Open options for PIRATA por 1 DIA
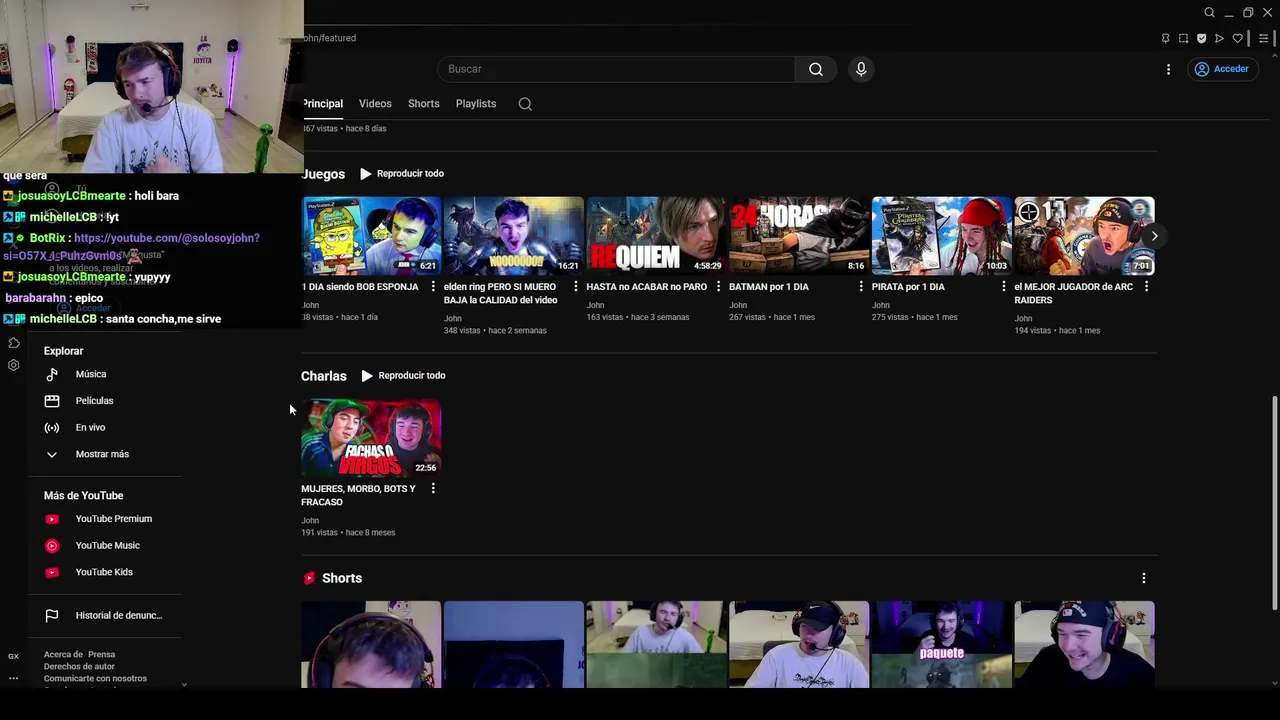Screen dimensions: 1280x720 pyautogui.click(x=1004, y=287)
